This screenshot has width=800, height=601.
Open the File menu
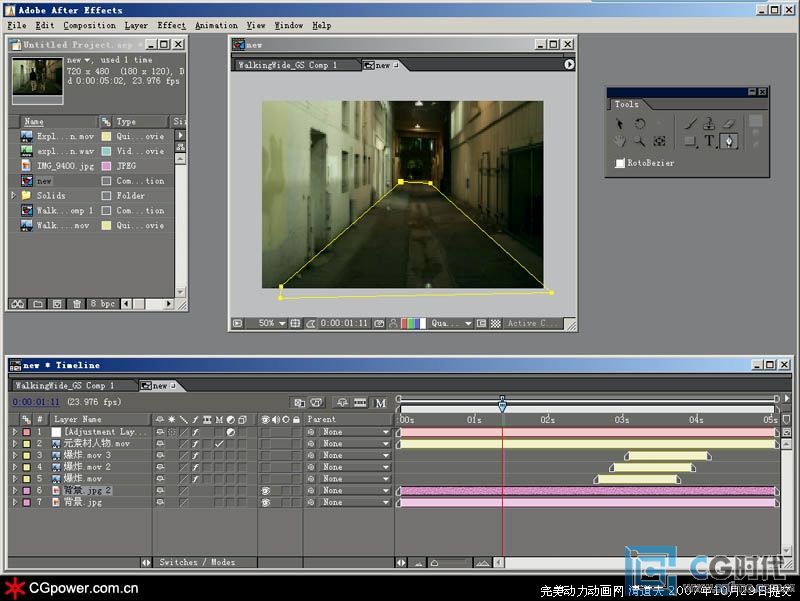click(x=17, y=25)
